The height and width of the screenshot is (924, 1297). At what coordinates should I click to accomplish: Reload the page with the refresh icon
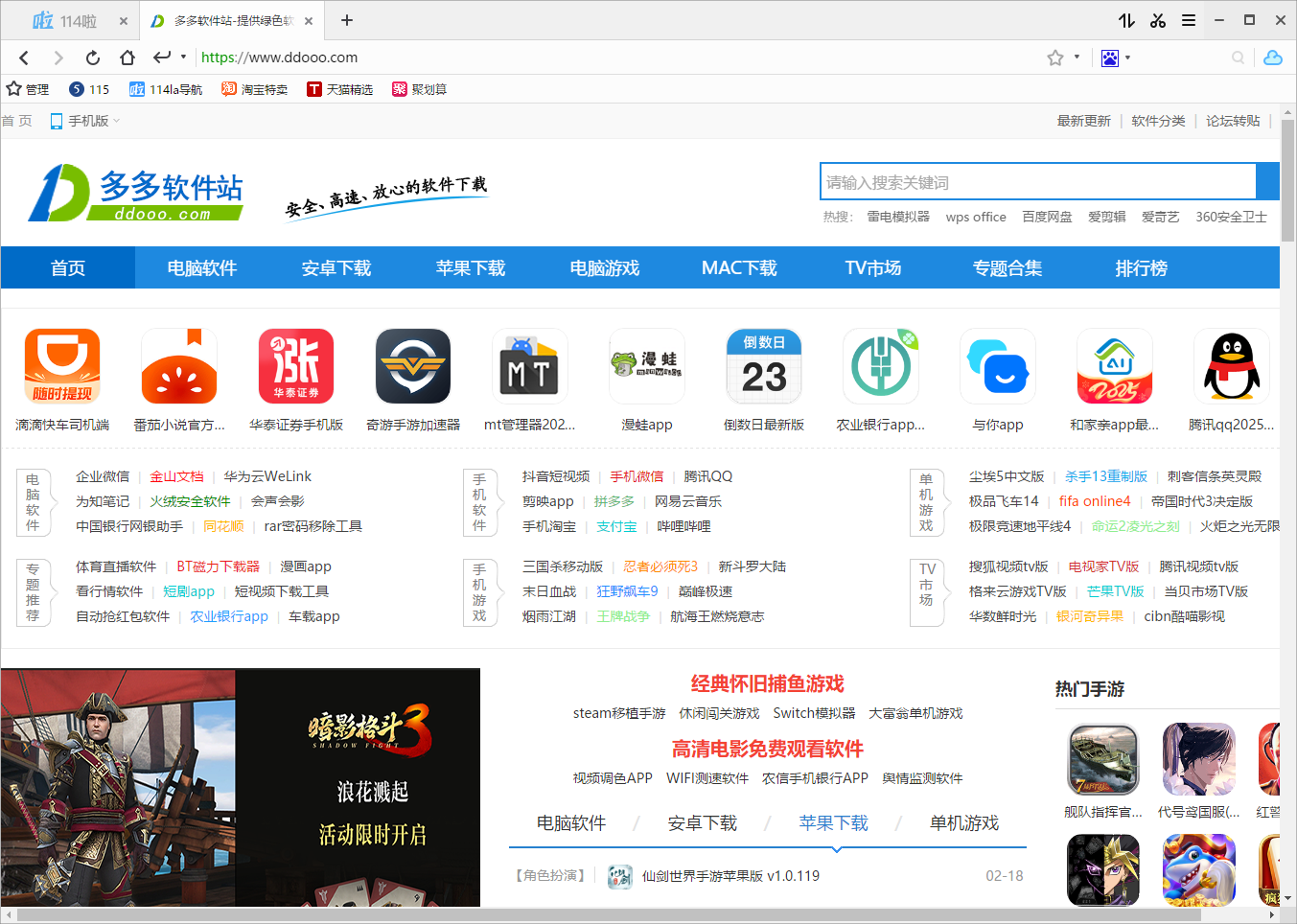click(92, 58)
